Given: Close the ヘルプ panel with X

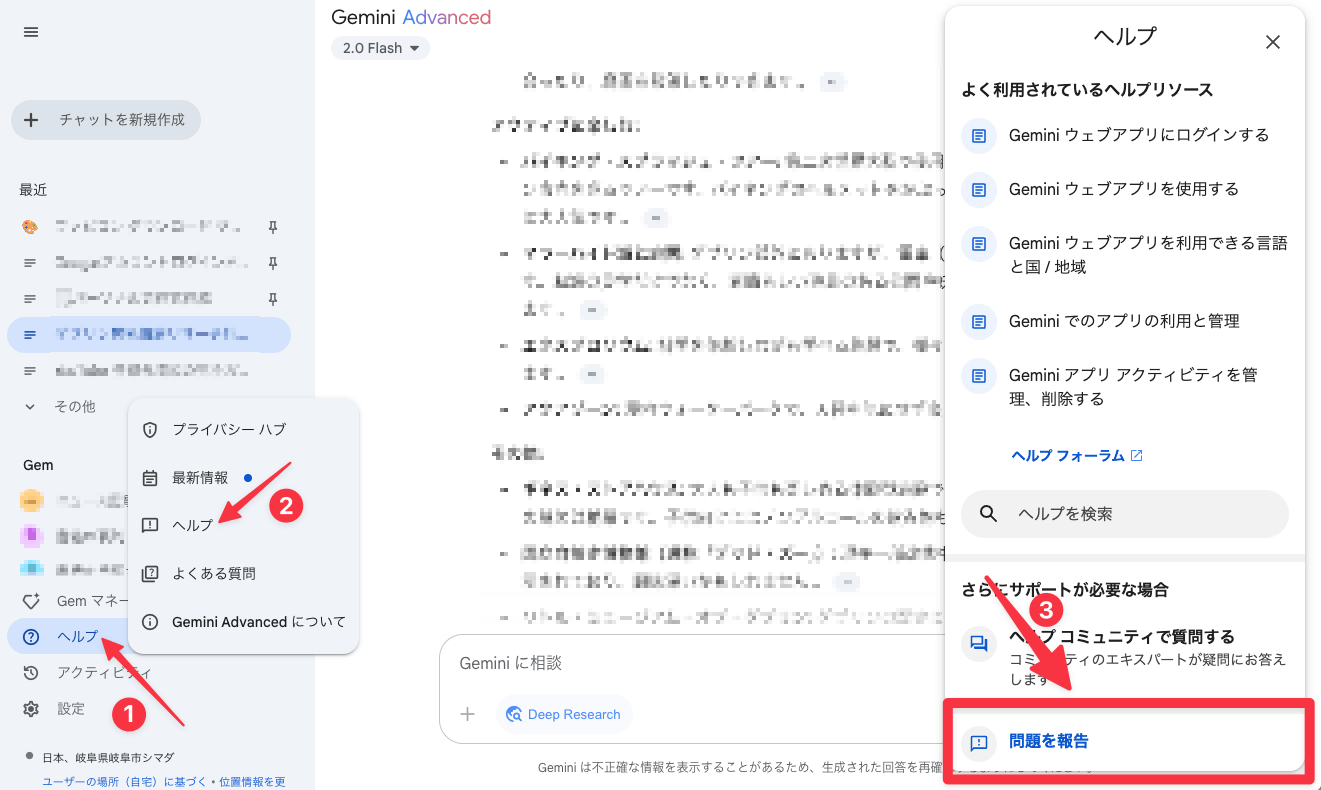Looking at the screenshot, I should tap(1273, 42).
